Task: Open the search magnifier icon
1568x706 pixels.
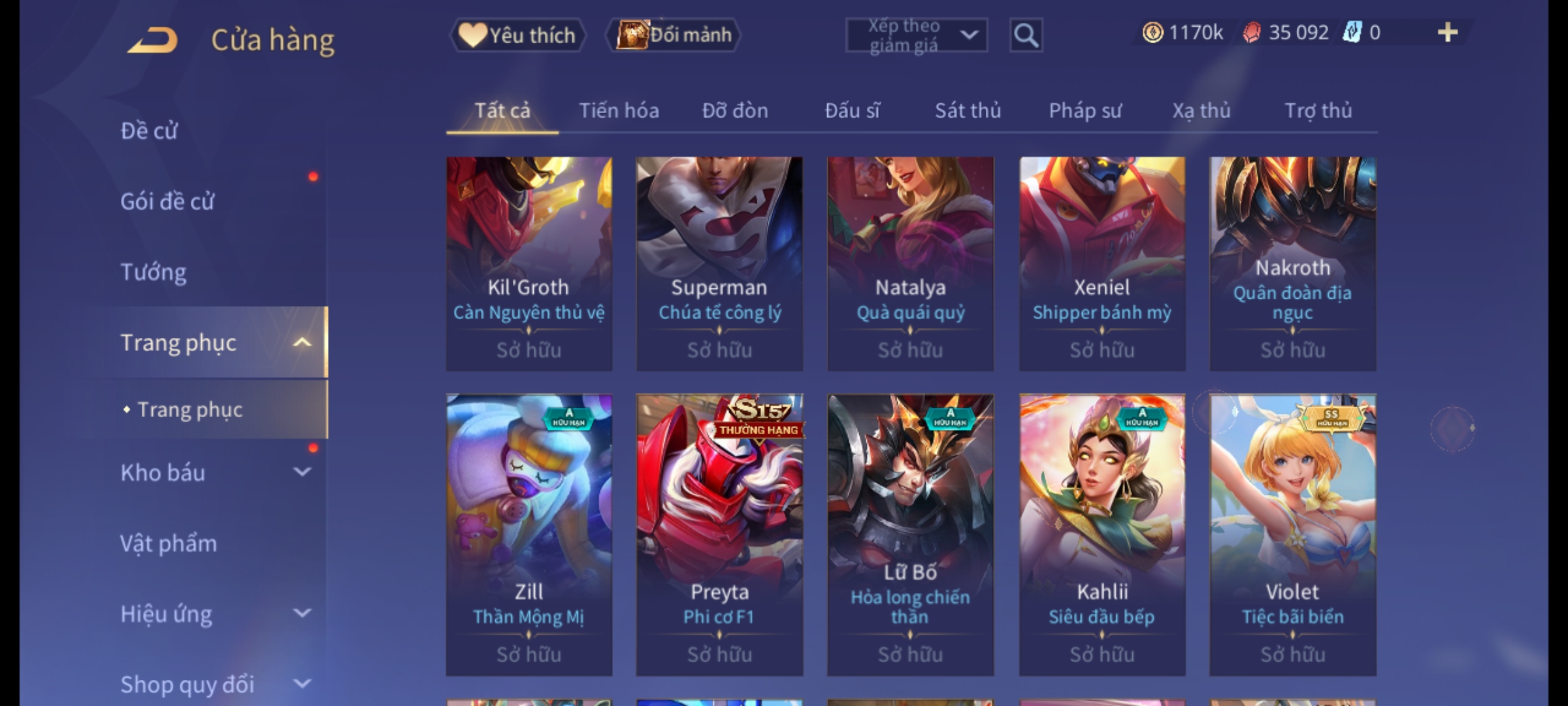Action: (1026, 35)
